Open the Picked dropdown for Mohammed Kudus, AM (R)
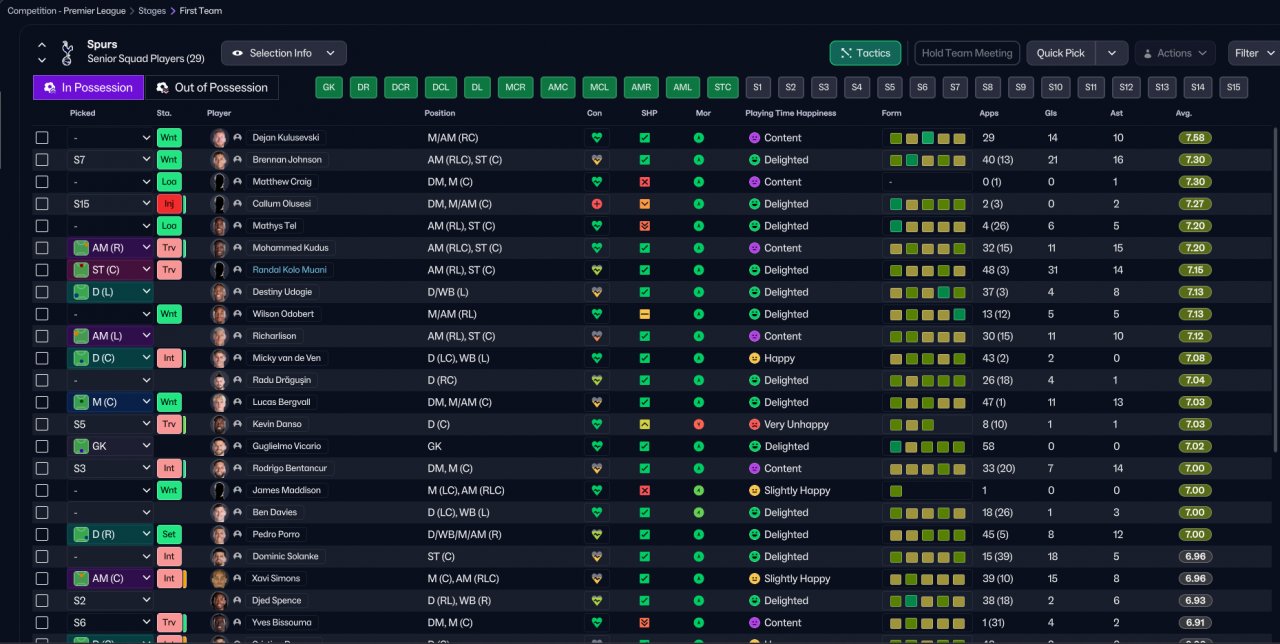This screenshot has width=1280, height=644. click(110, 248)
